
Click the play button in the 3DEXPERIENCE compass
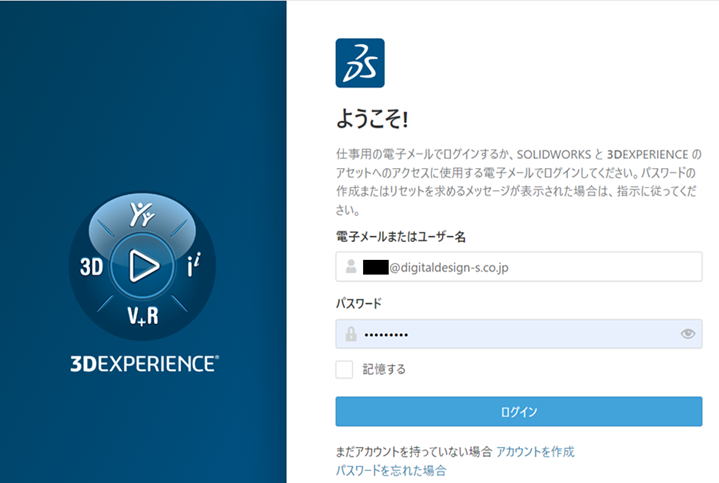pyautogui.click(x=143, y=266)
